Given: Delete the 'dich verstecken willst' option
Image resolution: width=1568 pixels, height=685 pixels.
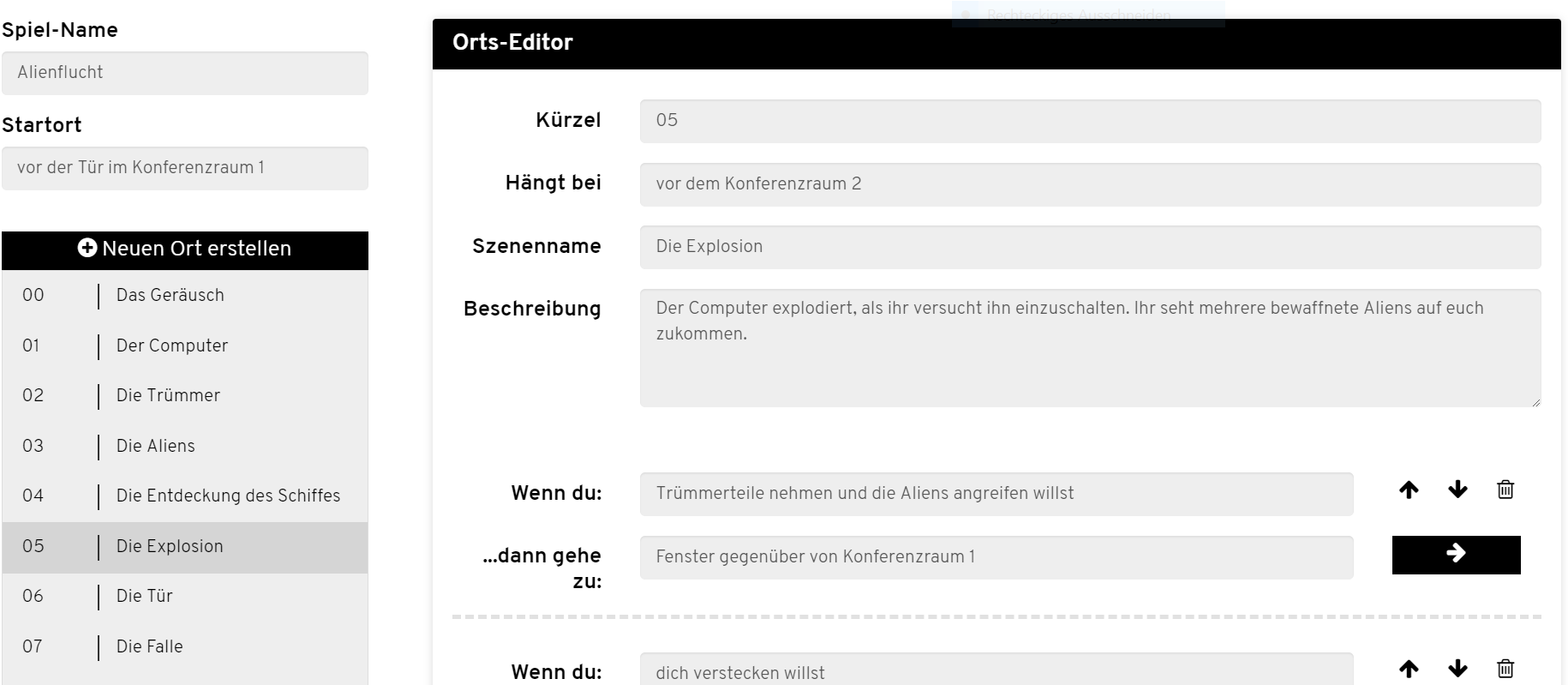Looking at the screenshot, I should click(x=1505, y=669).
